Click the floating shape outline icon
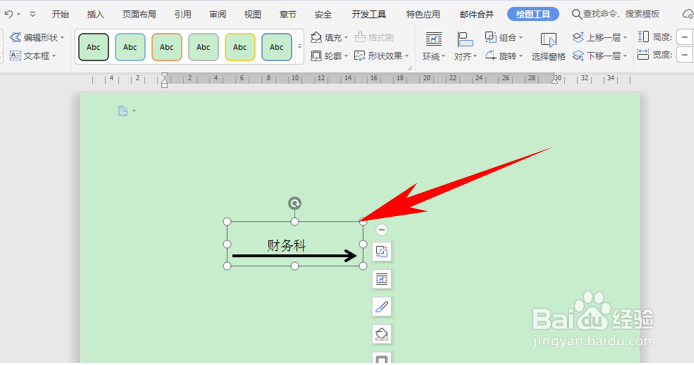 (382, 358)
